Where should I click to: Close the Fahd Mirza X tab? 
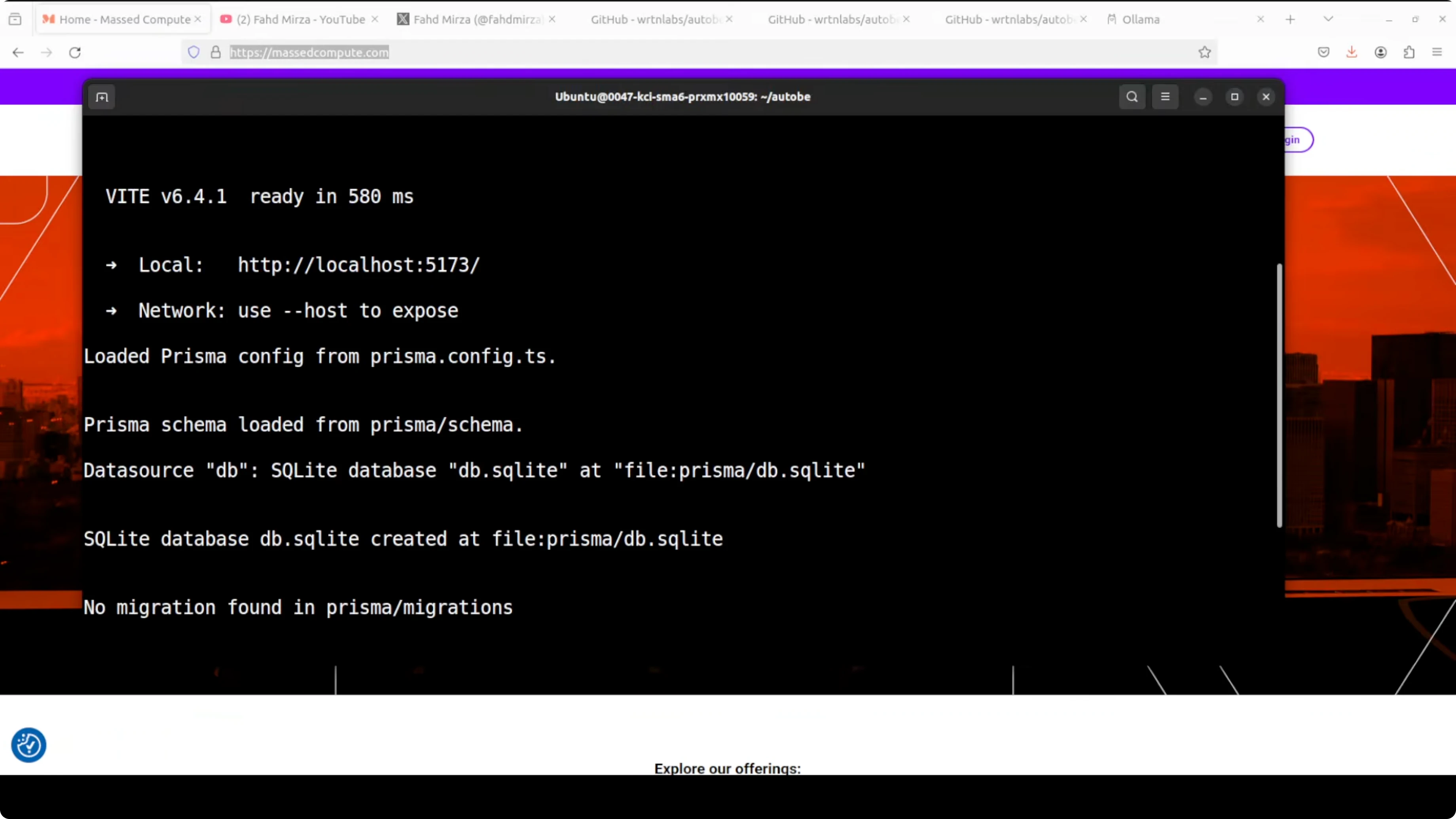coord(552,19)
